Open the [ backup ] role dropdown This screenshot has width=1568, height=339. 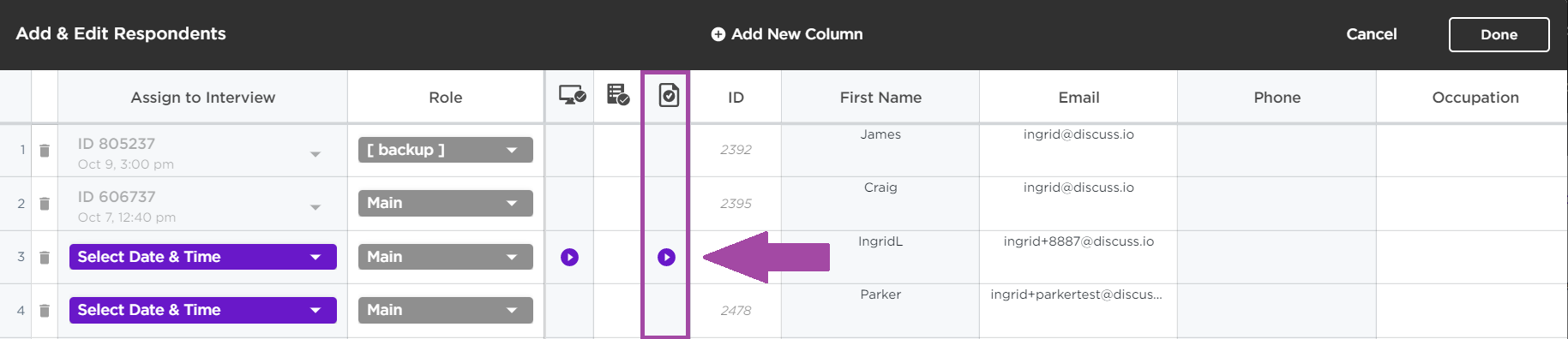[446, 150]
